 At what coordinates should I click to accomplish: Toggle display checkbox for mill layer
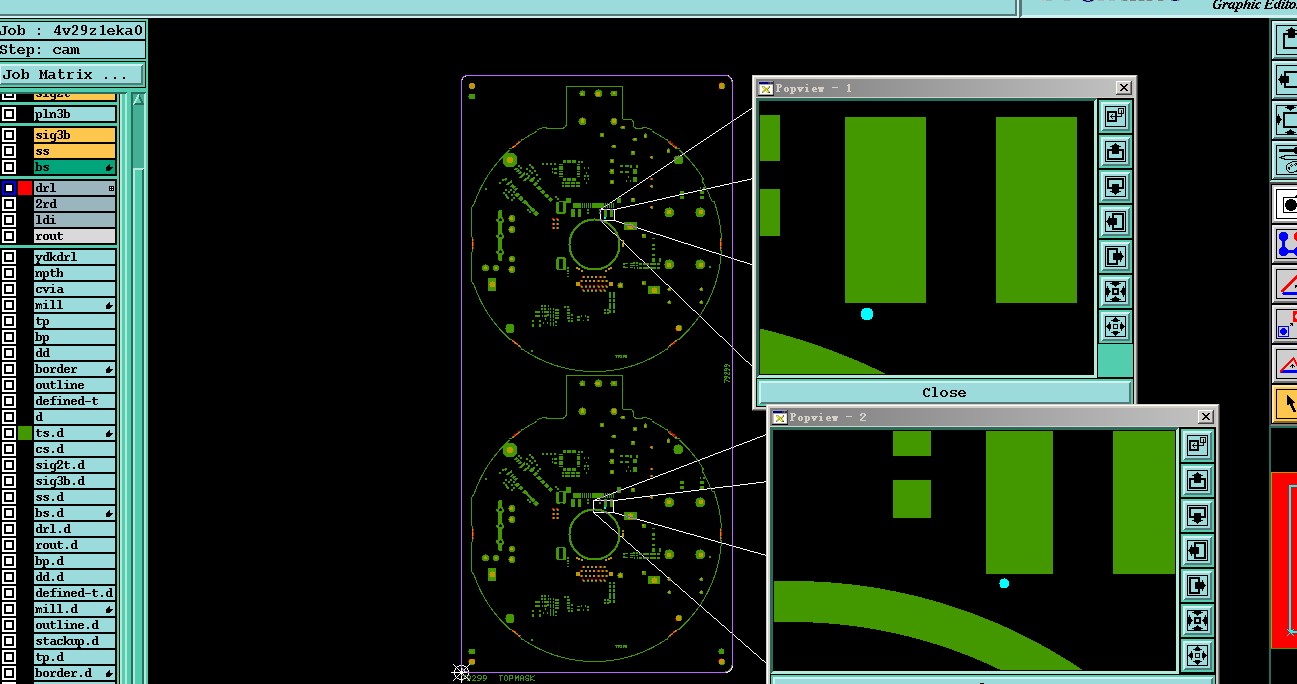pos(9,305)
